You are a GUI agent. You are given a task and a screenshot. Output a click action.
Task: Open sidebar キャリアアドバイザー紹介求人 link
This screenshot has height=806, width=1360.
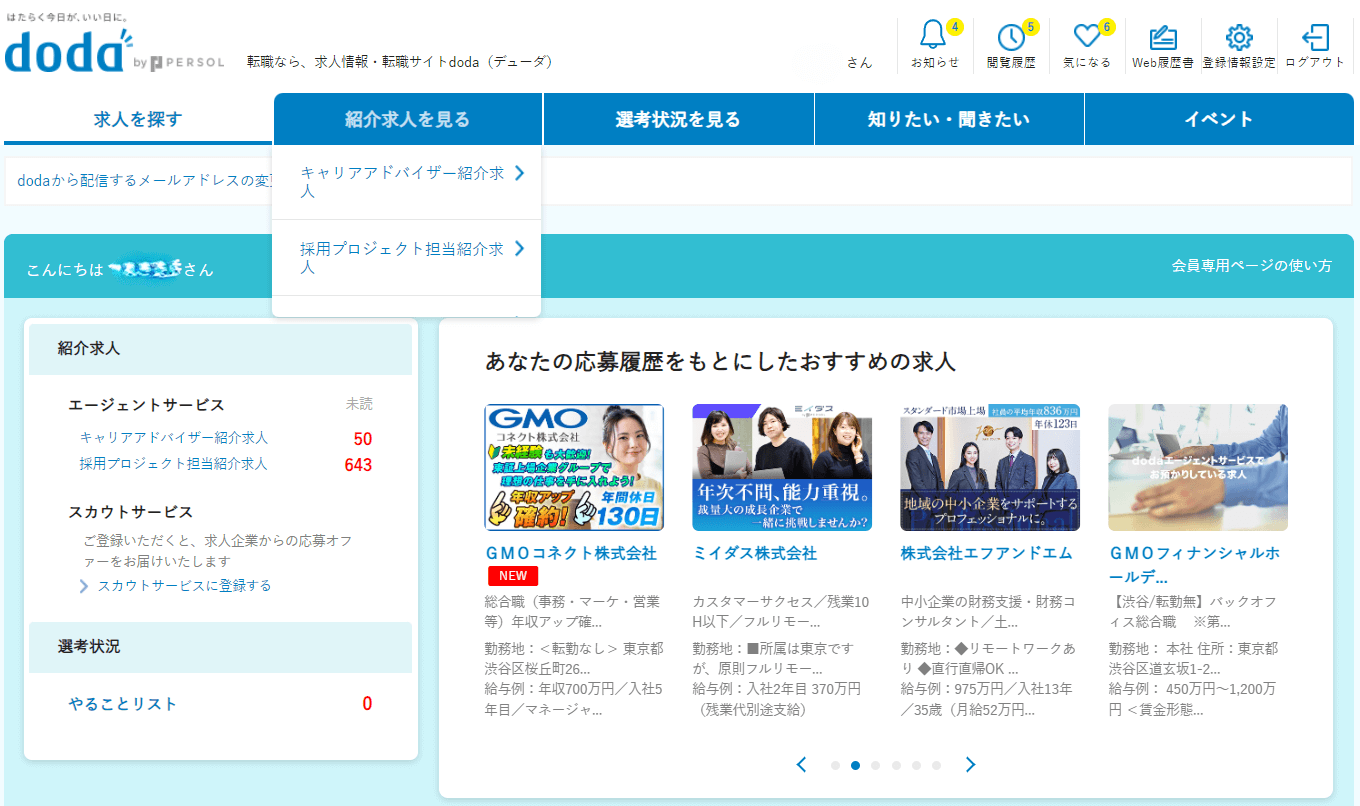point(174,438)
